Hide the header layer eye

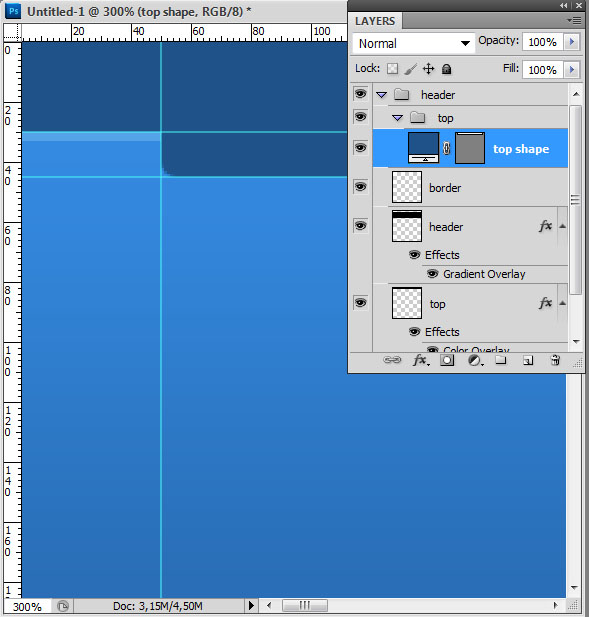[360, 225]
